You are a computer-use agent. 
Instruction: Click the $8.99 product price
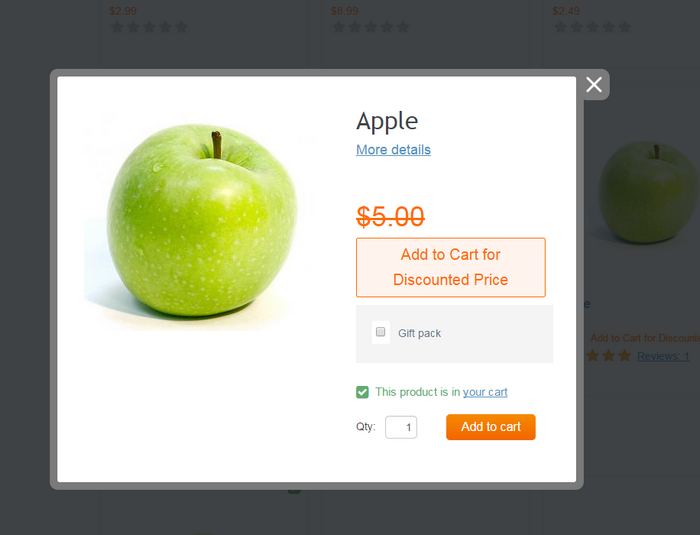[344, 11]
